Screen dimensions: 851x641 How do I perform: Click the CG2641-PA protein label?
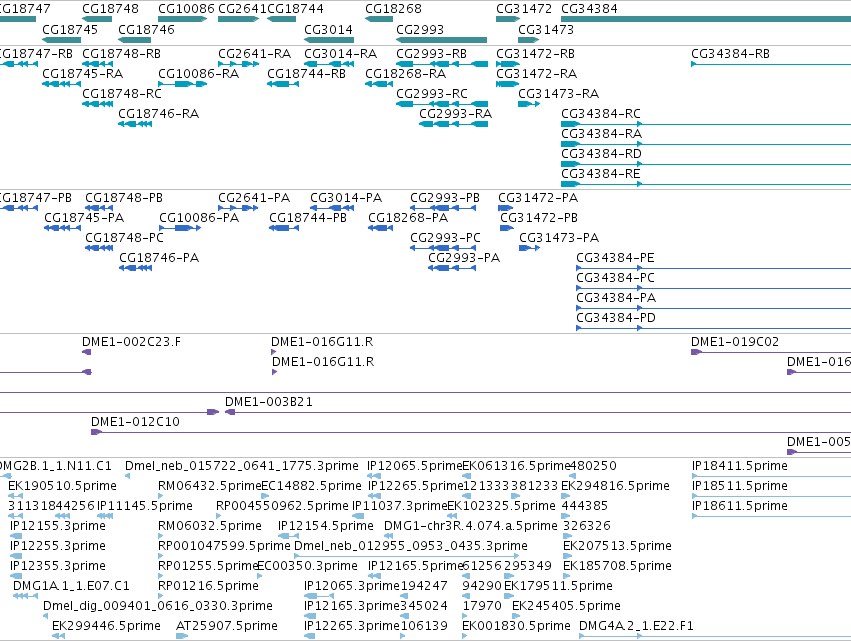pyautogui.click(x=254, y=198)
